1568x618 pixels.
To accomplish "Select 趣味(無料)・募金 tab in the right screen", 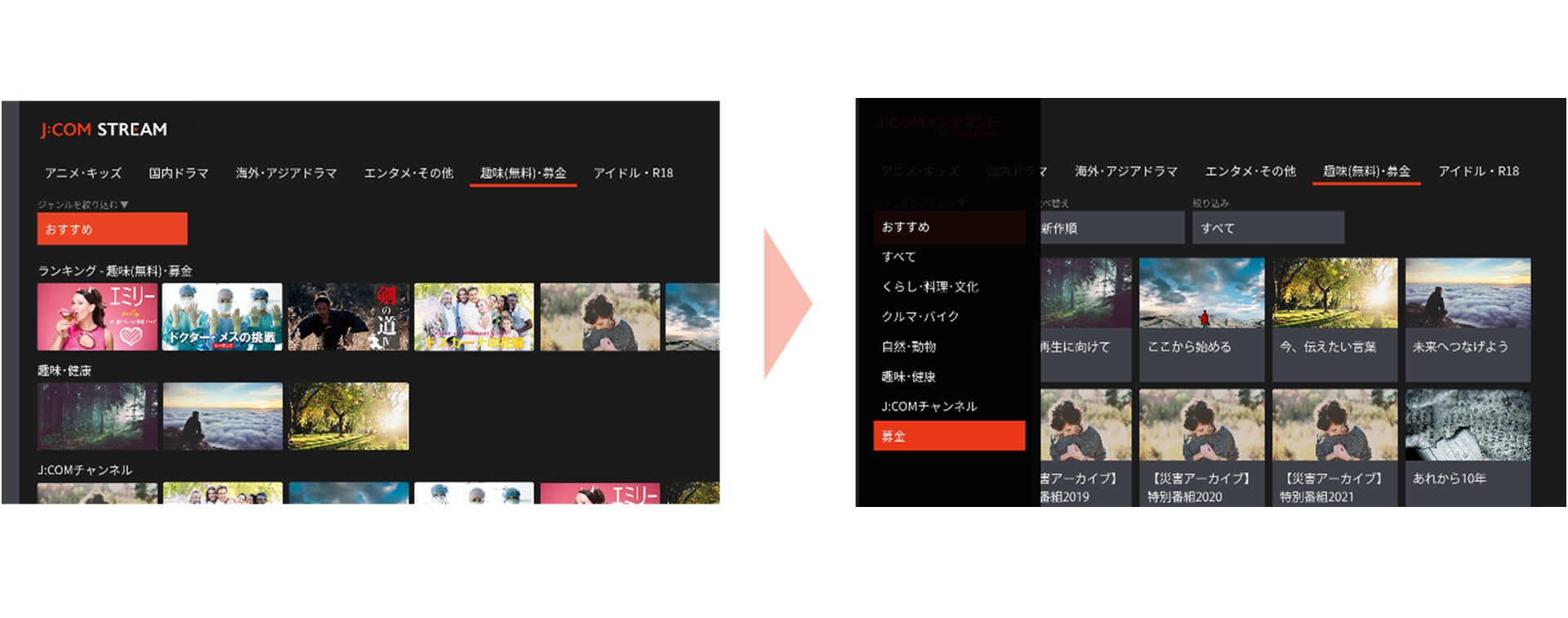I will [1366, 171].
